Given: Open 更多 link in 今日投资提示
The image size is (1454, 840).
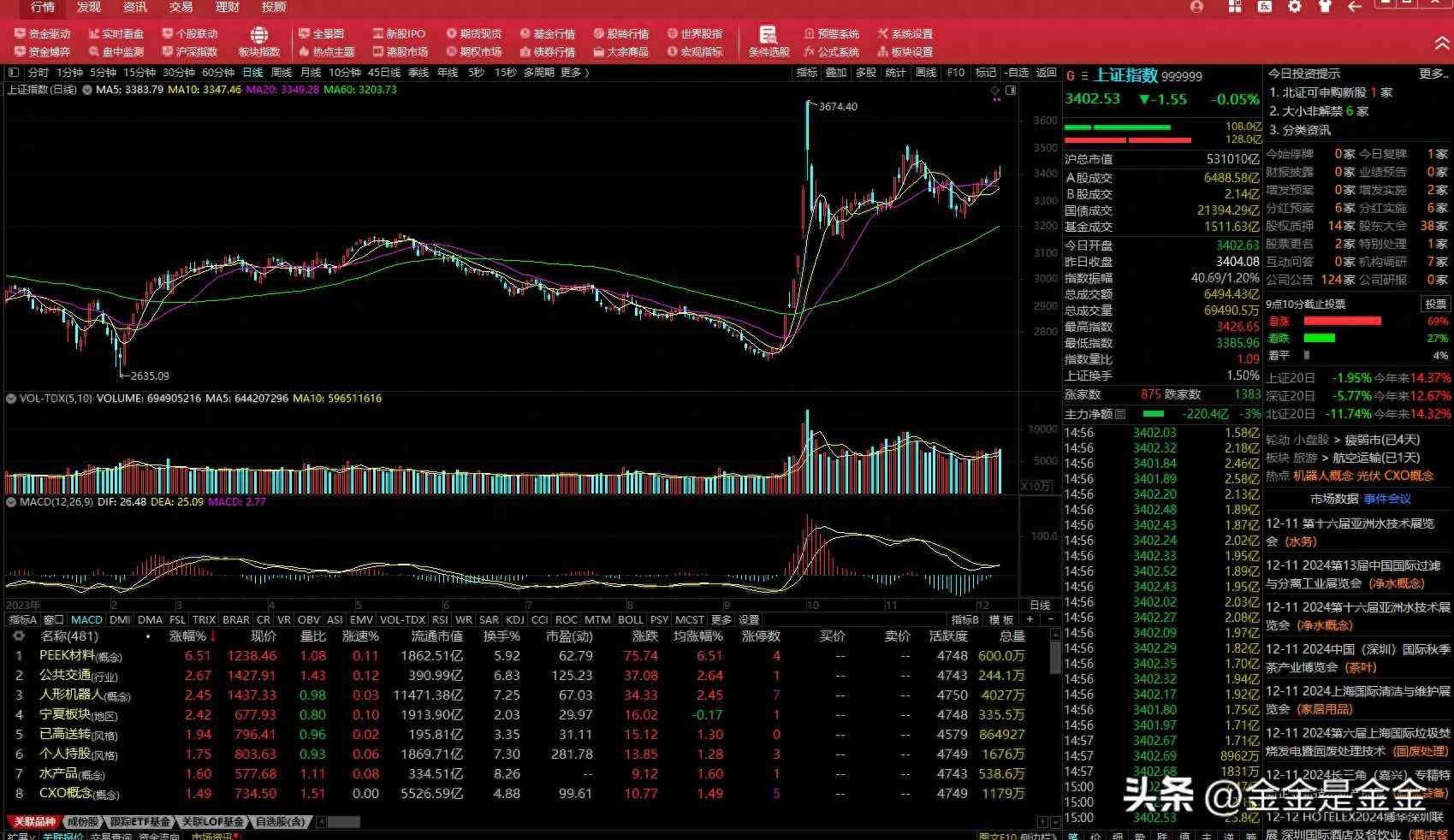Looking at the screenshot, I should 1432,74.
